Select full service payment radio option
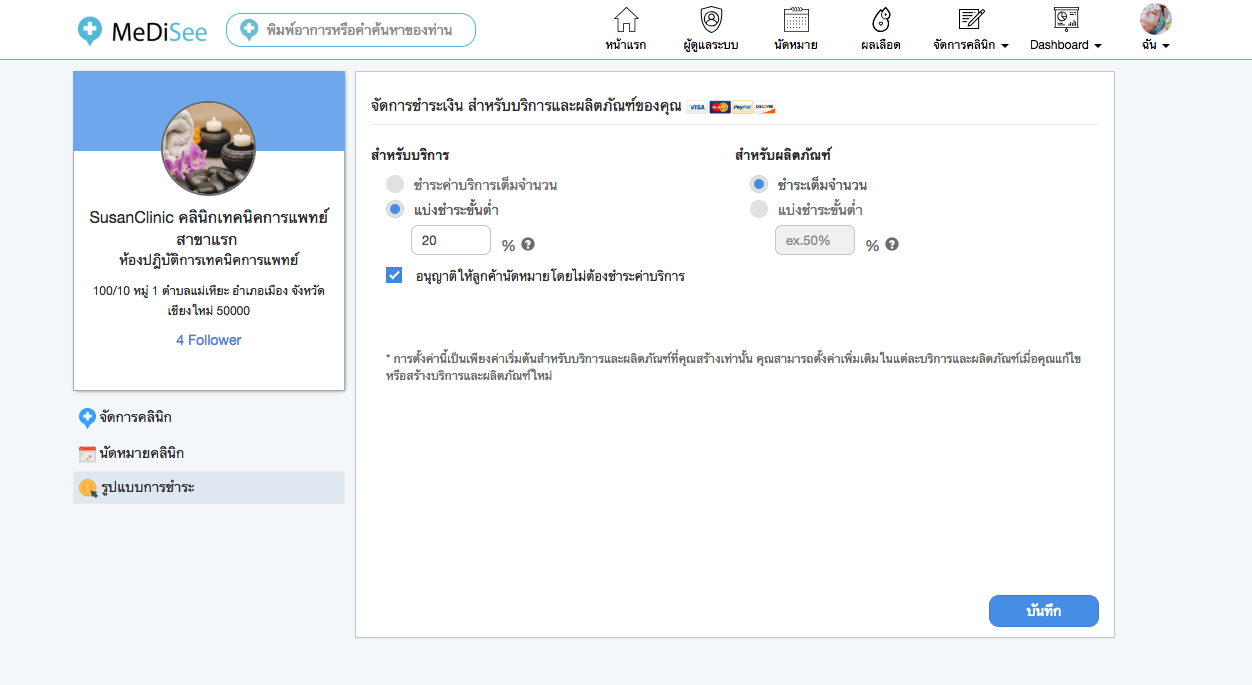This screenshot has width=1252, height=685. pyautogui.click(x=395, y=184)
